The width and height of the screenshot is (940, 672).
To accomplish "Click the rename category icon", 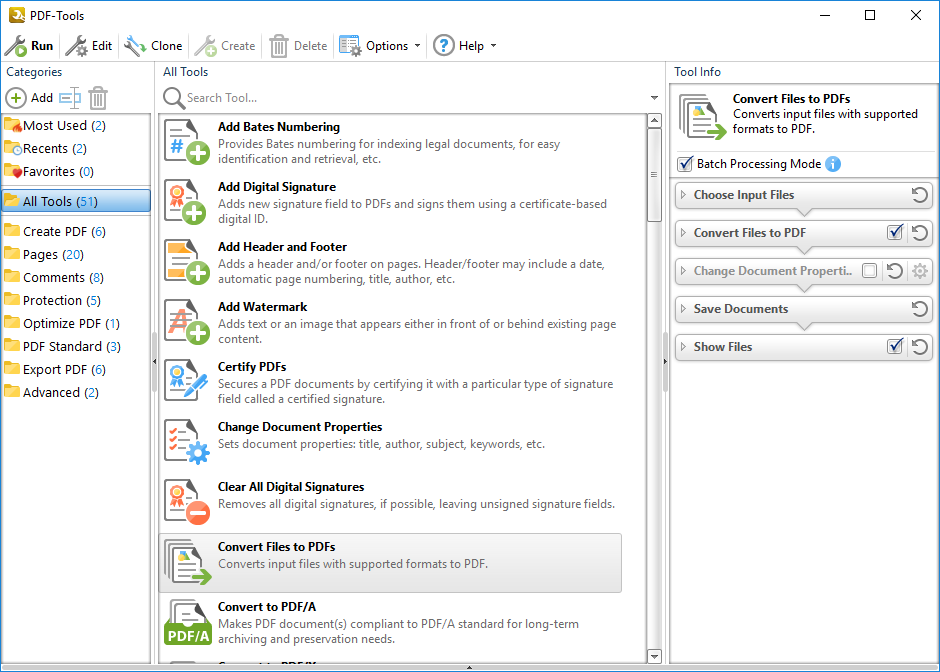I will click(x=69, y=98).
